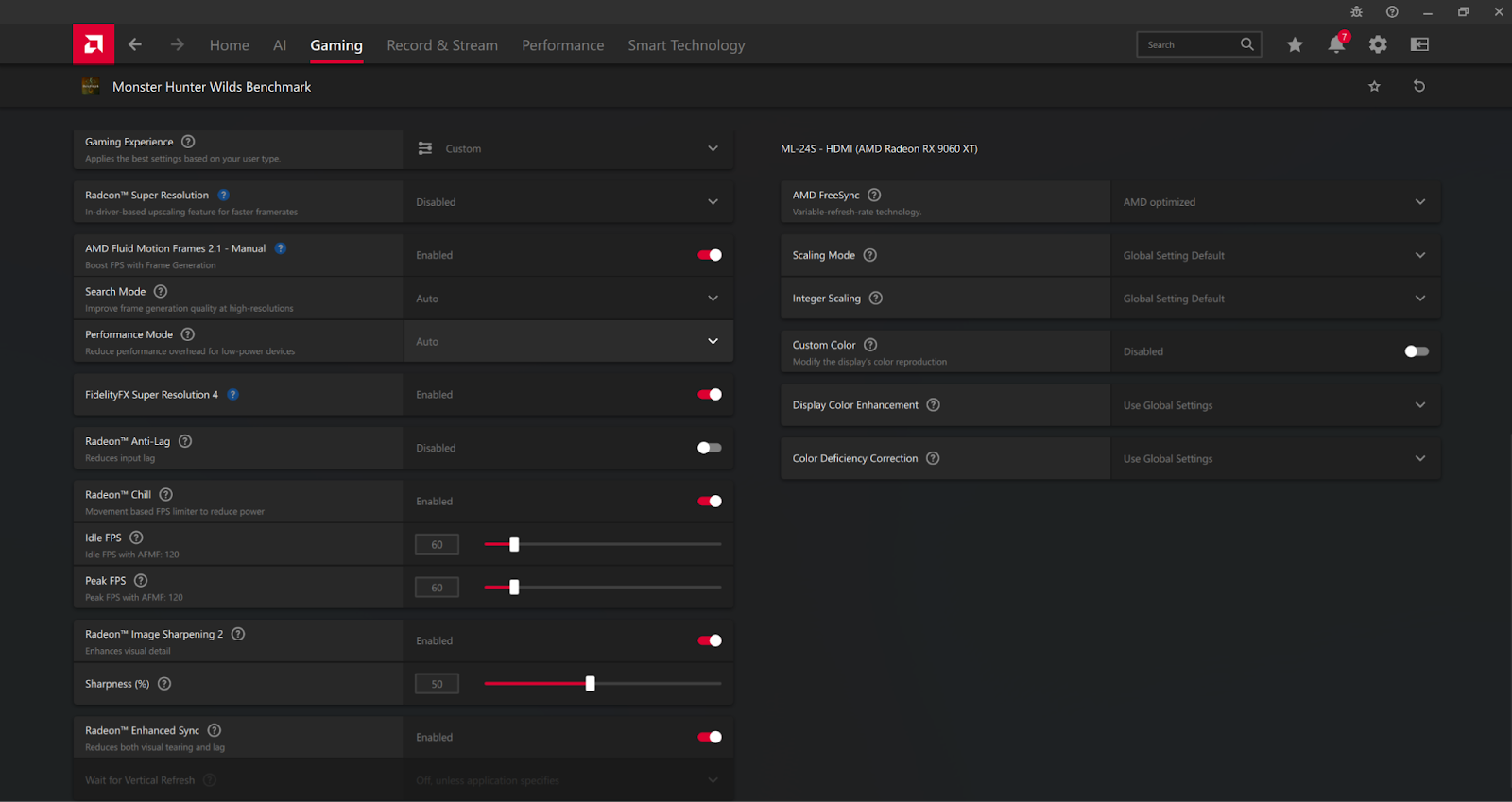Open Gaming Experience Custom dropdown

[x=568, y=149]
